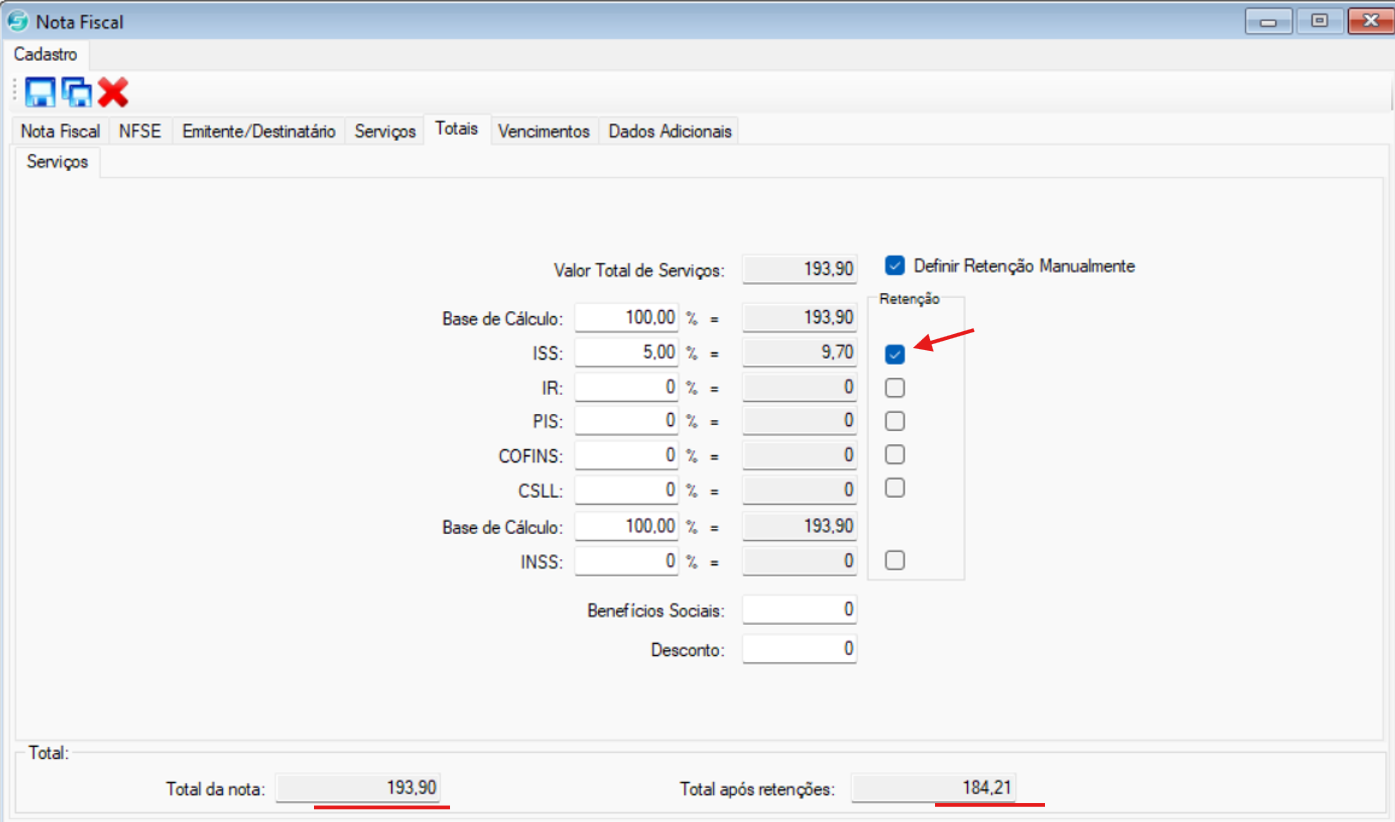Viewport: 1395px width, 822px height.
Task: Click the red X cancel icon
Action: tap(113, 93)
